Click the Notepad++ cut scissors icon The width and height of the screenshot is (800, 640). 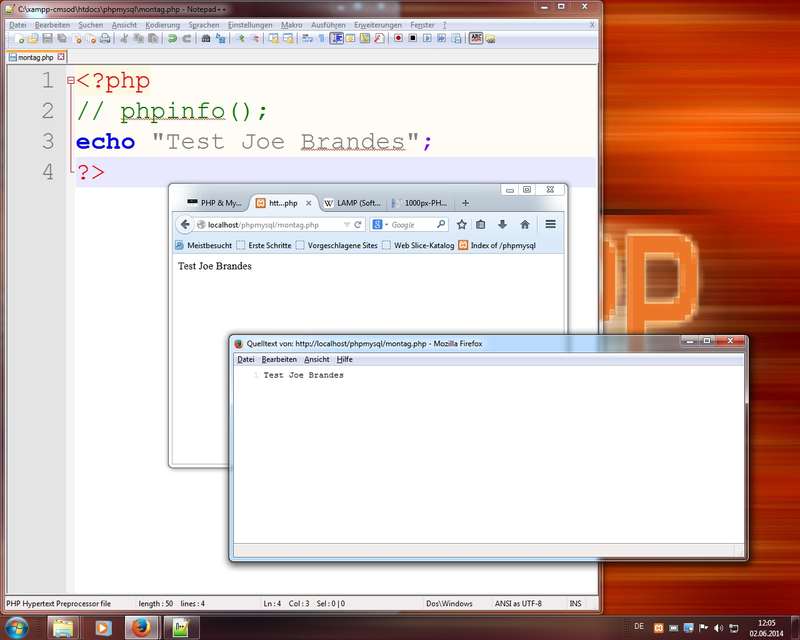[x=124, y=38]
